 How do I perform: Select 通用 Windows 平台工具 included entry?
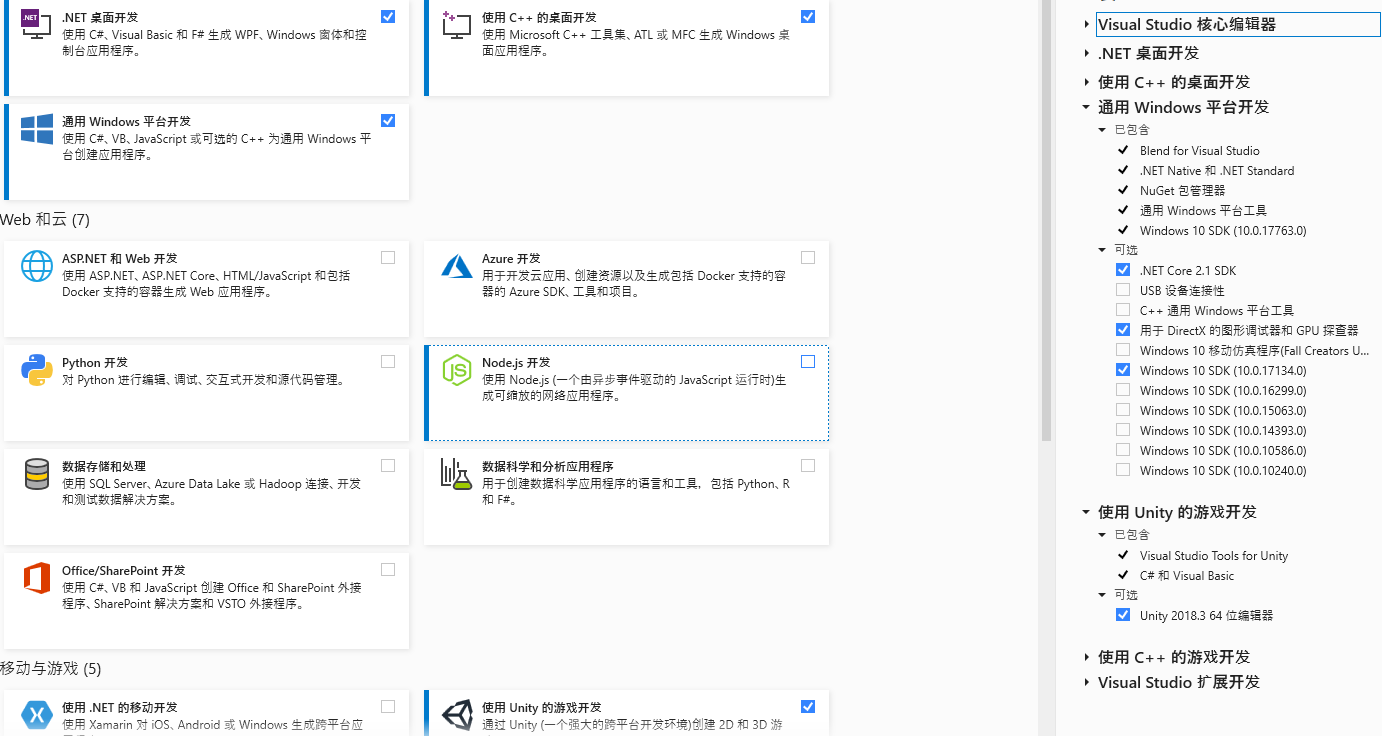click(1203, 210)
